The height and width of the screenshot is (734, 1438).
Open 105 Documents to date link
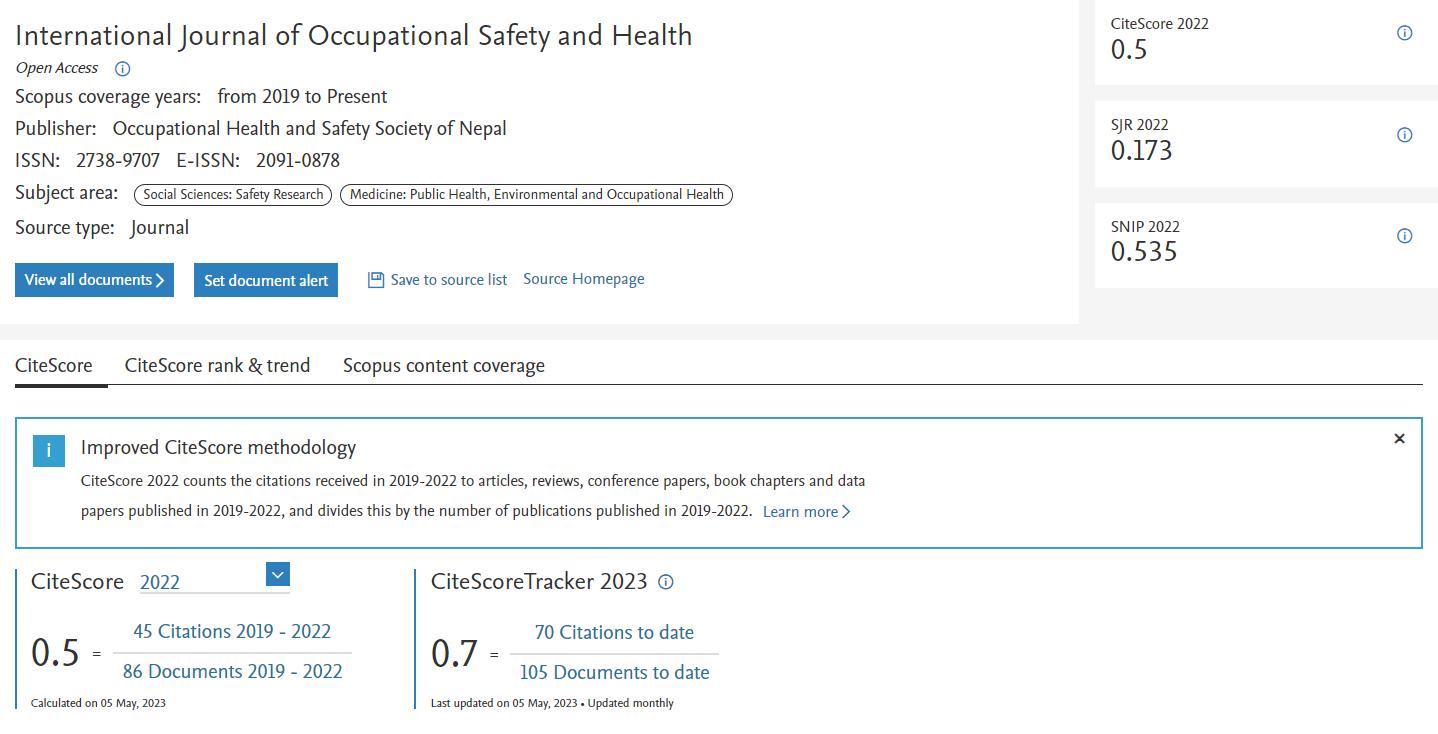[614, 672]
